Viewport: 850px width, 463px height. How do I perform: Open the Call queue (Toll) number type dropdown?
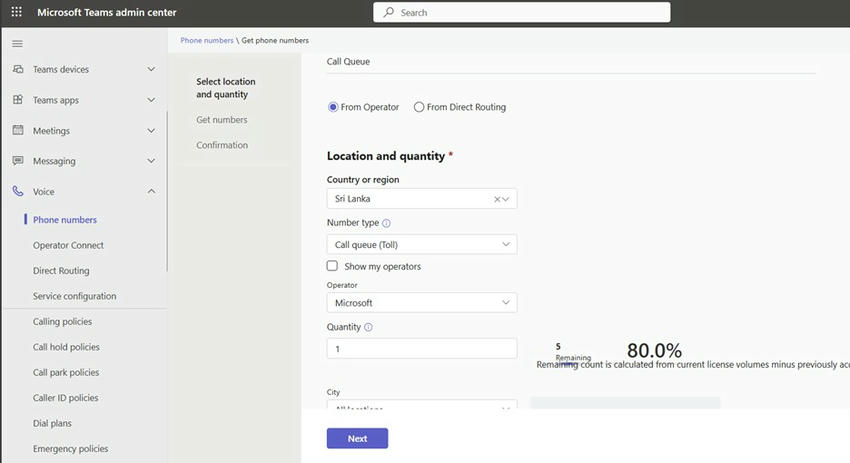coord(422,244)
